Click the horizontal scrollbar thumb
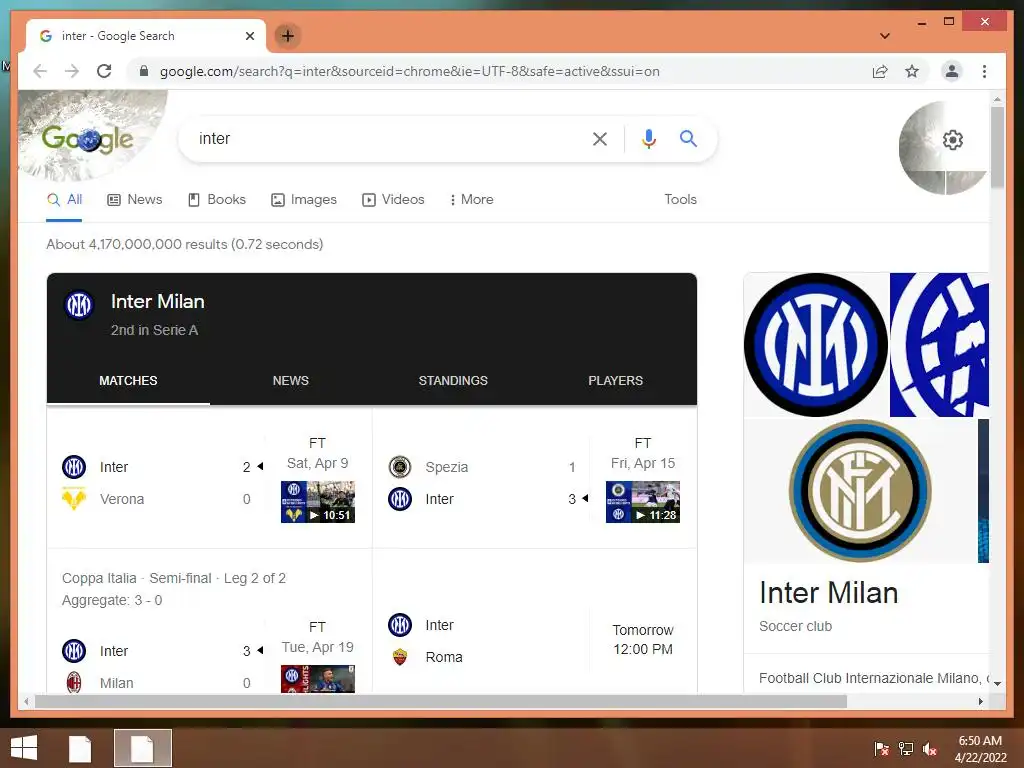 coord(441,701)
